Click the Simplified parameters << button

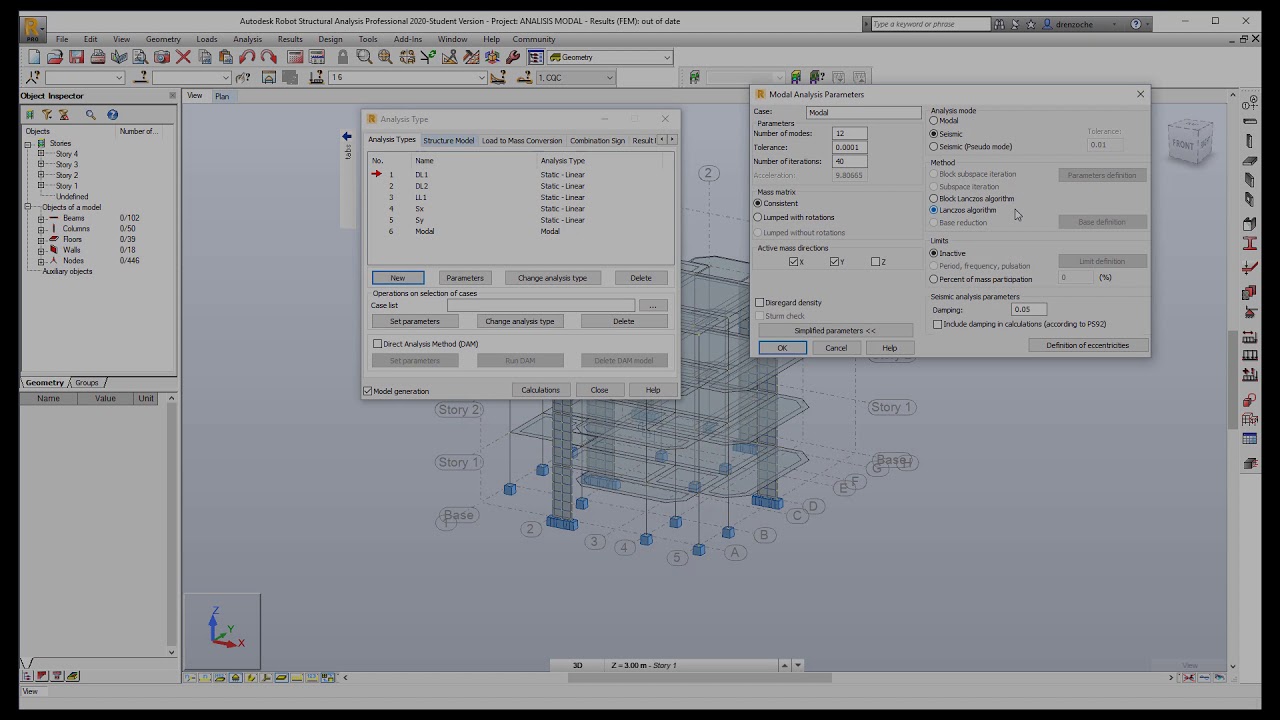pos(835,330)
